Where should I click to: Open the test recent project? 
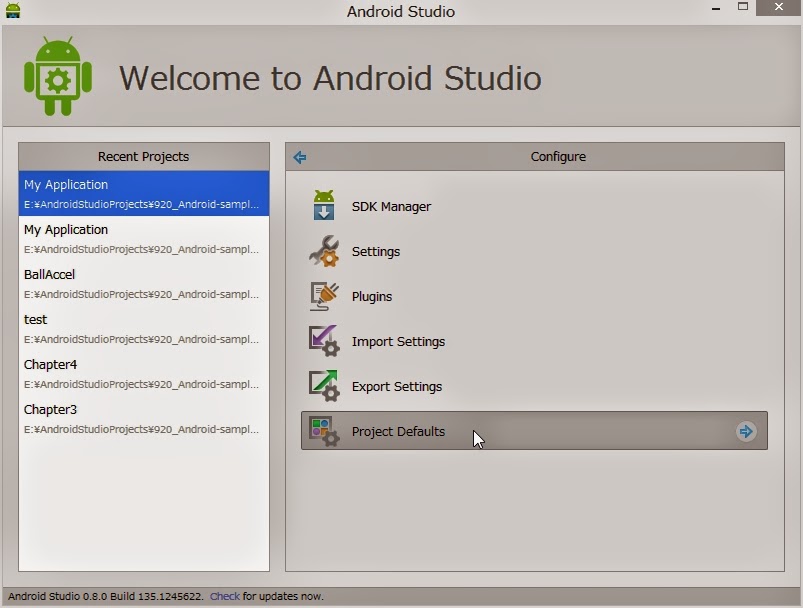coord(144,328)
